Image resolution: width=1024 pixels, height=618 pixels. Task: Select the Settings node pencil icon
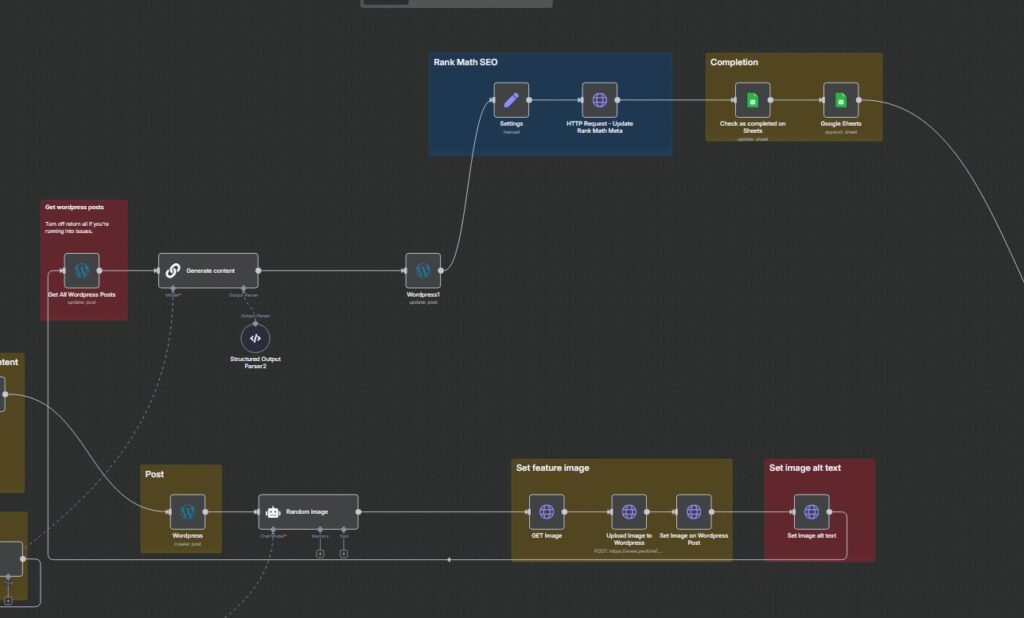click(x=511, y=100)
